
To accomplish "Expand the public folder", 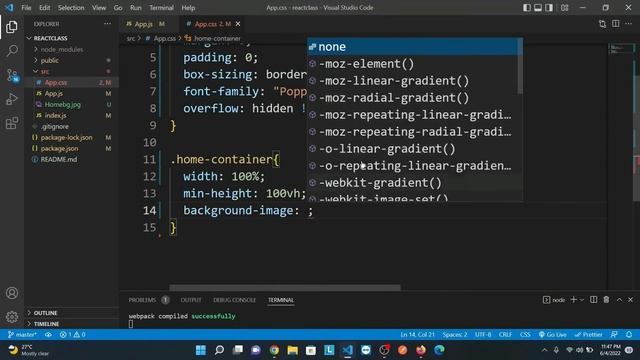I will (71, 60).
